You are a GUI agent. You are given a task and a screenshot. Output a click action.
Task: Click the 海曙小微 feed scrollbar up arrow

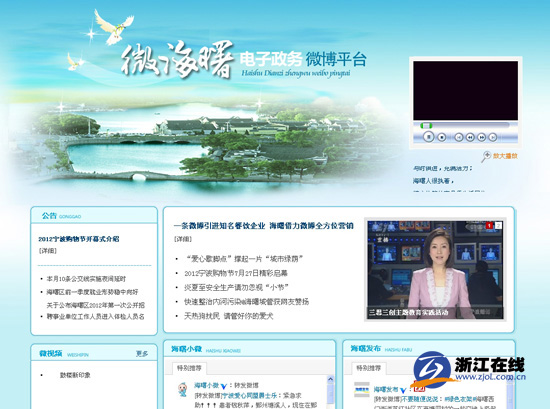(330, 379)
